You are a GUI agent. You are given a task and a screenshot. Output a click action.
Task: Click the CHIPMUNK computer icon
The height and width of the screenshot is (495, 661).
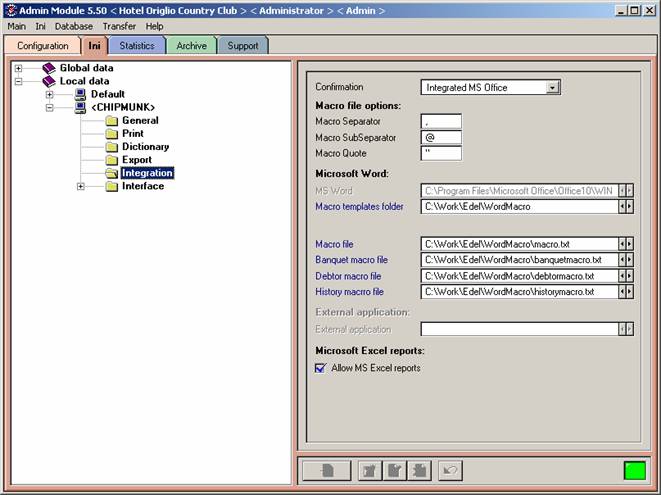pyautogui.click(x=81, y=107)
